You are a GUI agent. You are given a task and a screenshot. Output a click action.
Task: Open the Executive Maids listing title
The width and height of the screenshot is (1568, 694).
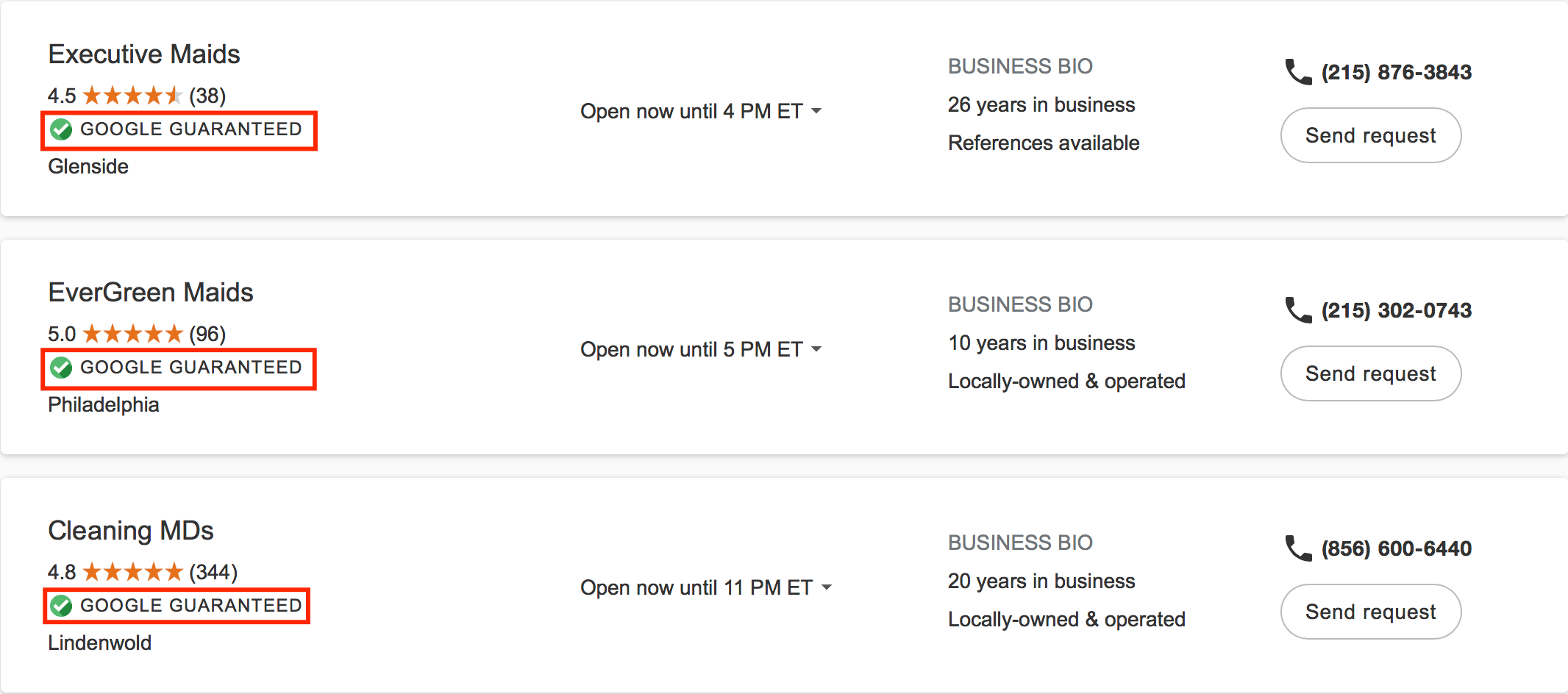144,54
